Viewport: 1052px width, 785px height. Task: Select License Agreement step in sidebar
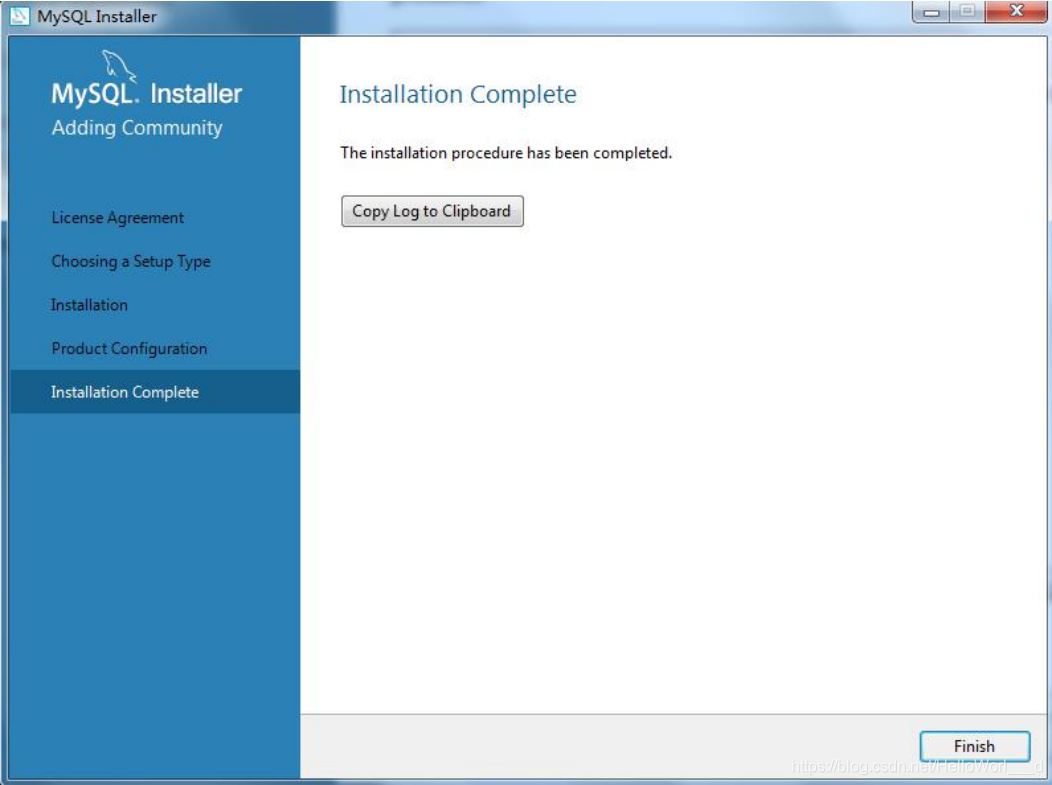click(117, 218)
